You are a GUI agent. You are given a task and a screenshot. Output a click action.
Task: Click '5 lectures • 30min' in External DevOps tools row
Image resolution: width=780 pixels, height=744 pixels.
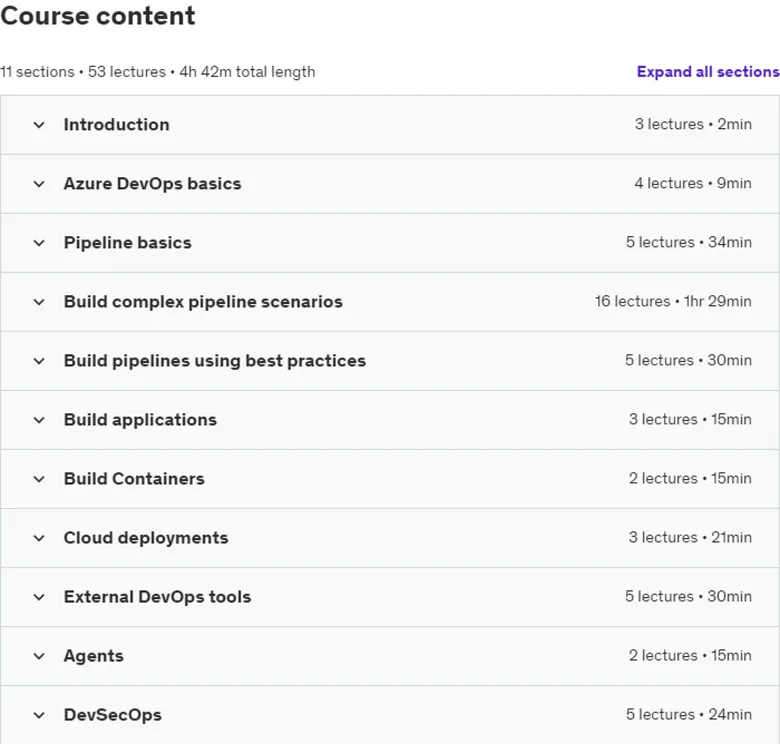[x=688, y=596]
